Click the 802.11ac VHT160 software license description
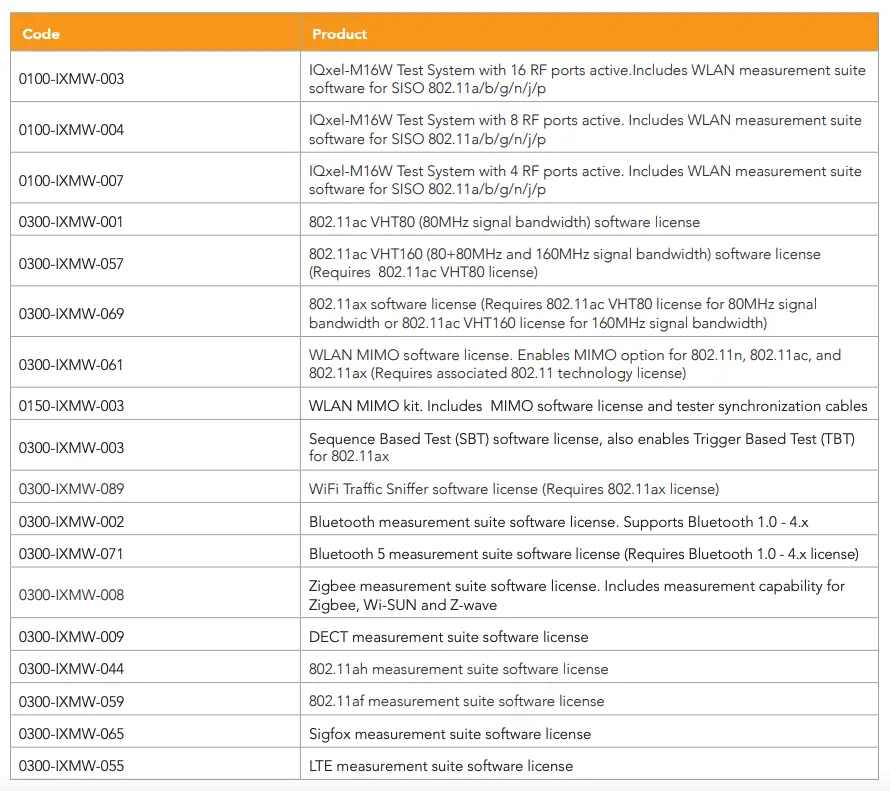Viewport: 890px width, 791px height. click(565, 263)
